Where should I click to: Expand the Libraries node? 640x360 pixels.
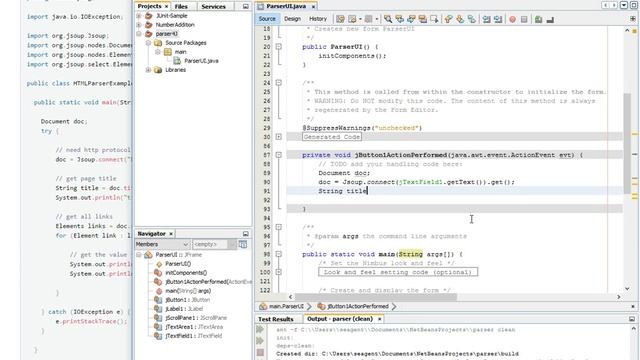pos(149,70)
